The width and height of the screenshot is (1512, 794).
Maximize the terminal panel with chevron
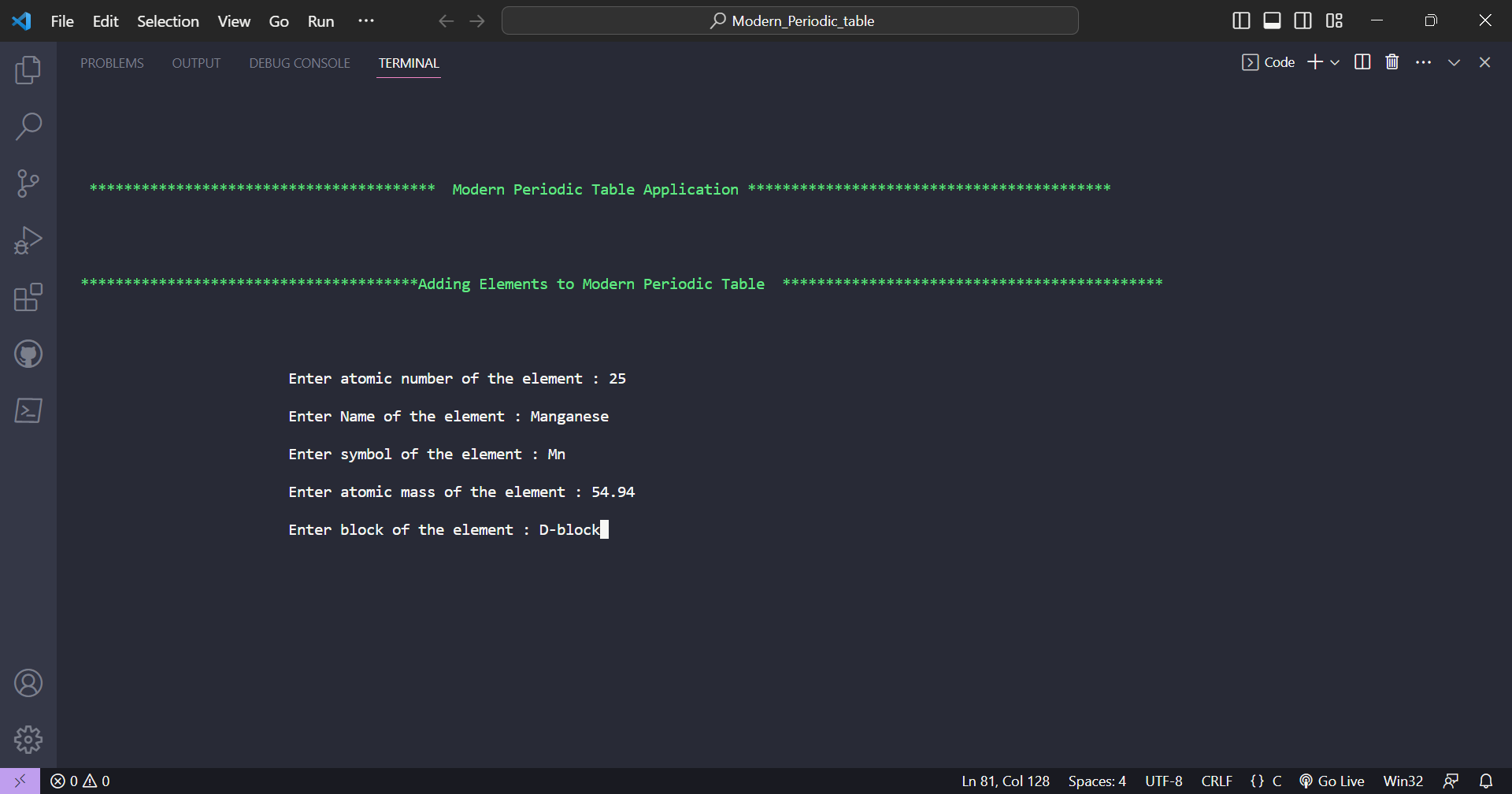[x=1454, y=61]
